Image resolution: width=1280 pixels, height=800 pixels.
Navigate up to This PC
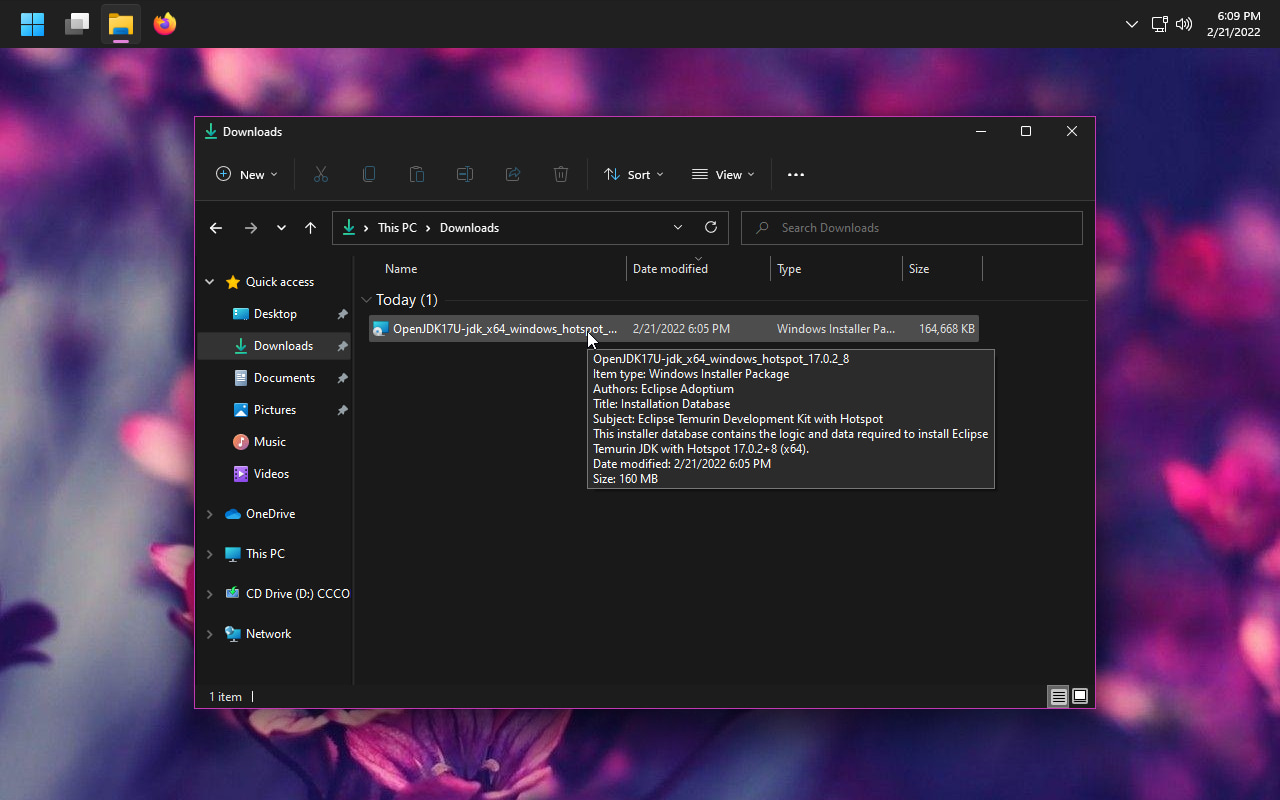pyautogui.click(x=310, y=227)
